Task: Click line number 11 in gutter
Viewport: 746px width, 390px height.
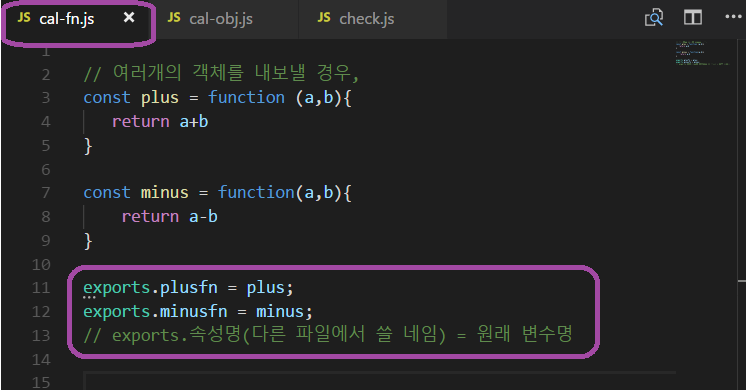Action: pos(41,288)
